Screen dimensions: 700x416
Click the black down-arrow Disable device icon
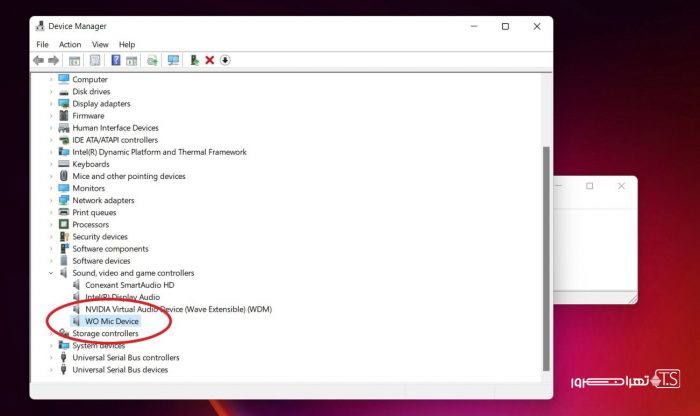[x=225, y=60]
